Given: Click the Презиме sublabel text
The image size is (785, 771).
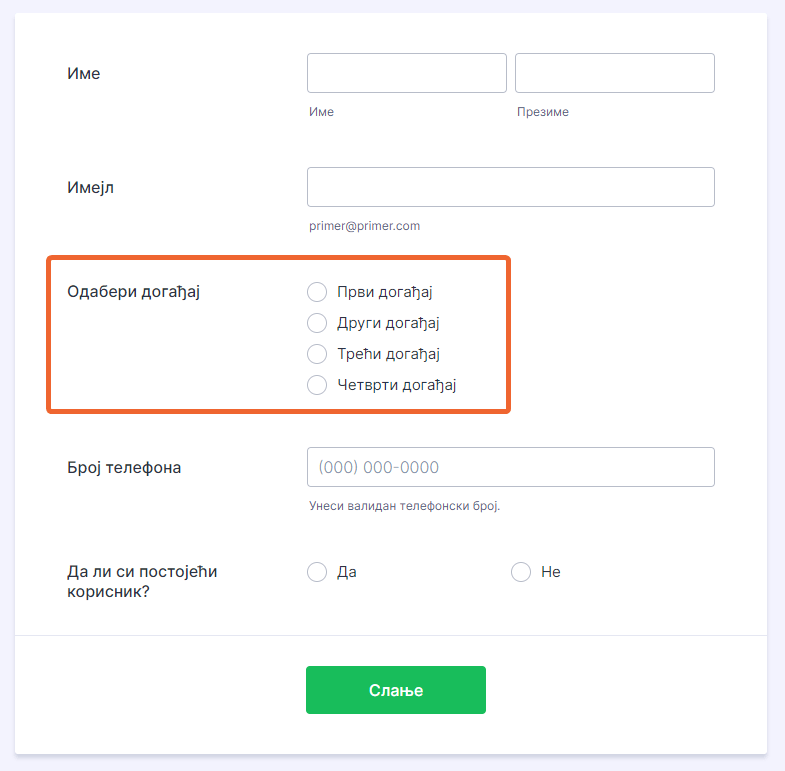Looking at the screenshot, I should pos(542,112).
